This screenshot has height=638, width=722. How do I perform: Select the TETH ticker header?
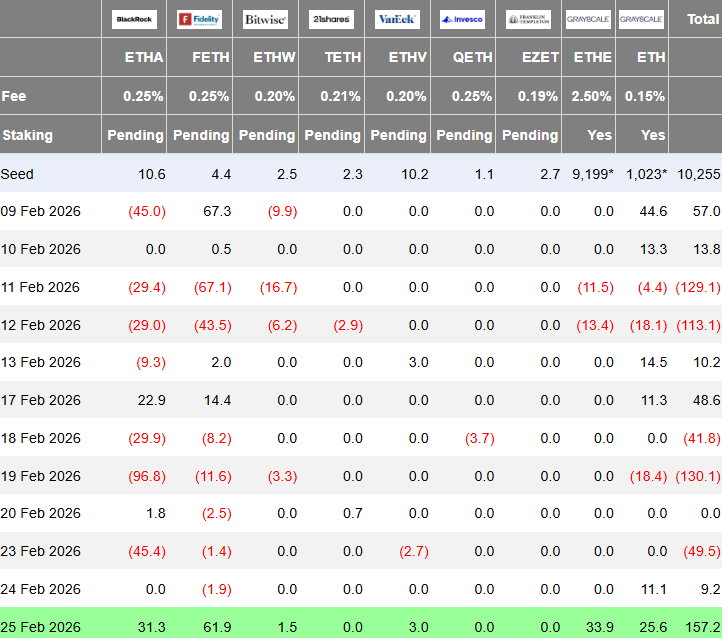pyautogui.click(x=343, y=57)
